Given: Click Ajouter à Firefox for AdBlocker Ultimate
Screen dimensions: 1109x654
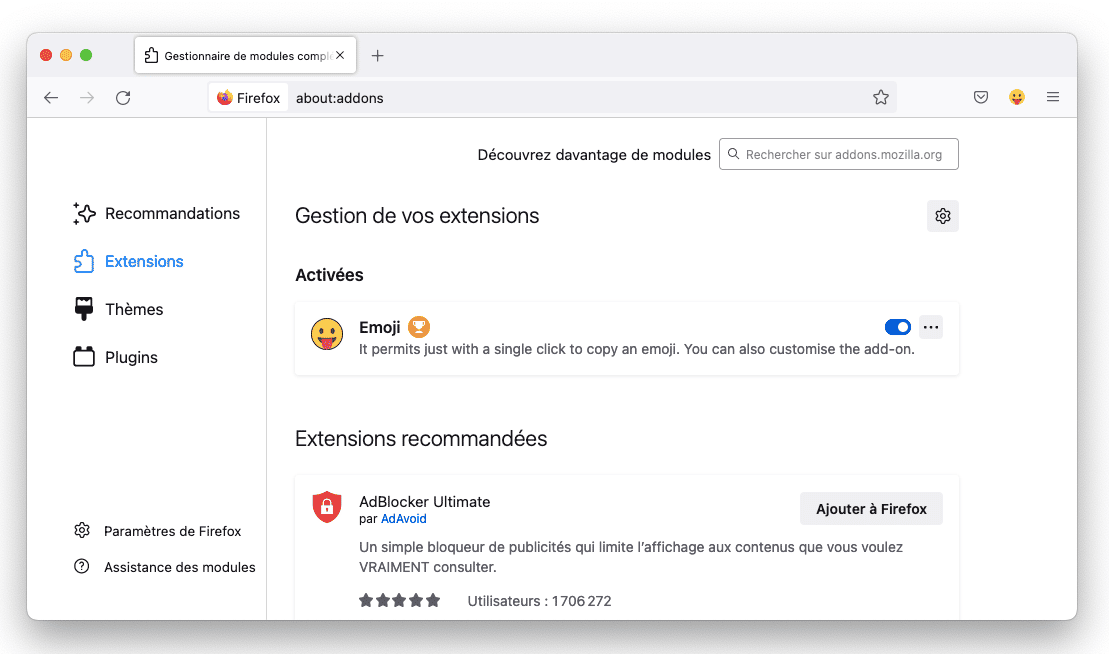Looking at the screenshot, I should point(871,509).
